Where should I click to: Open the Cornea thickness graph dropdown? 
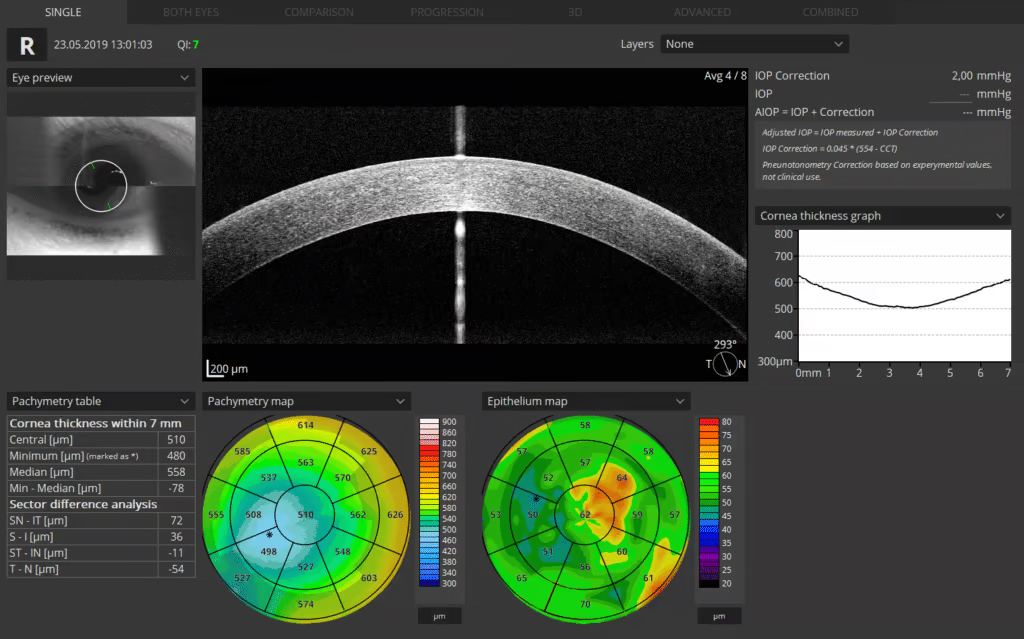pos(883,215)
